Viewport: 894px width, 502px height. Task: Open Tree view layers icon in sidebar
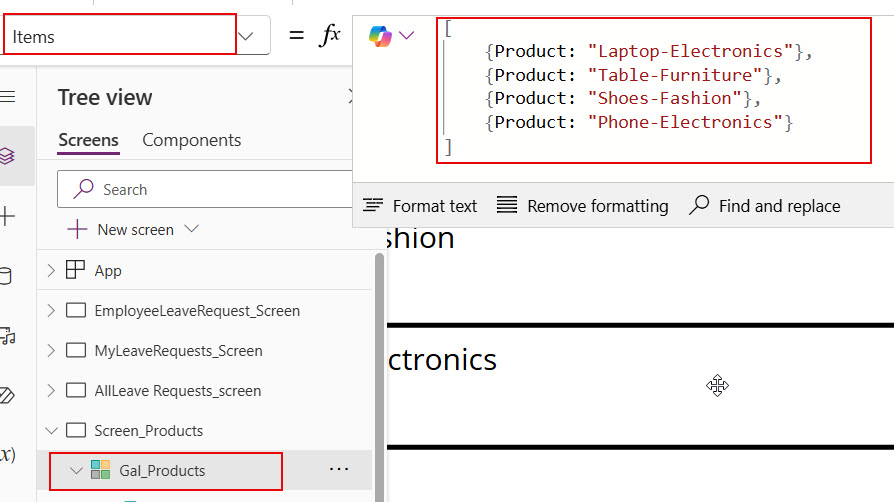[x=7, y=156]
